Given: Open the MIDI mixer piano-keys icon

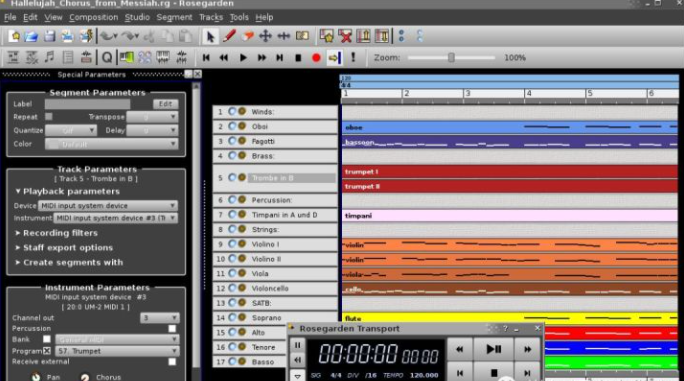Looking at the screenshot, I should click(x=163, y=58).
